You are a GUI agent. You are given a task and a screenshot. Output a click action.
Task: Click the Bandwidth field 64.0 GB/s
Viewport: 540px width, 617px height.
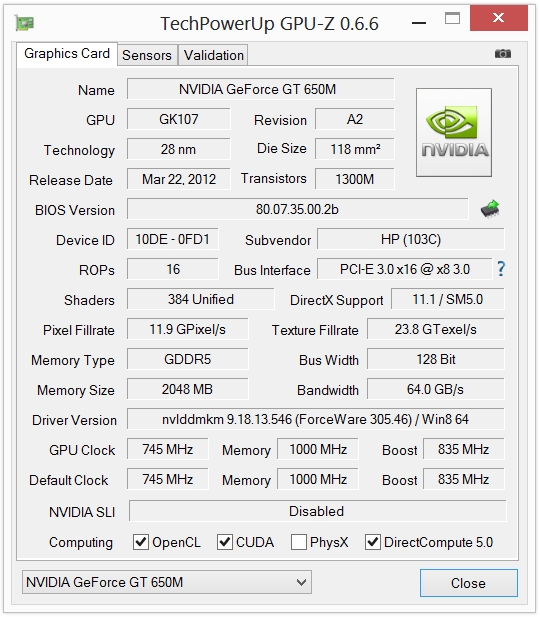click(436, 389)
